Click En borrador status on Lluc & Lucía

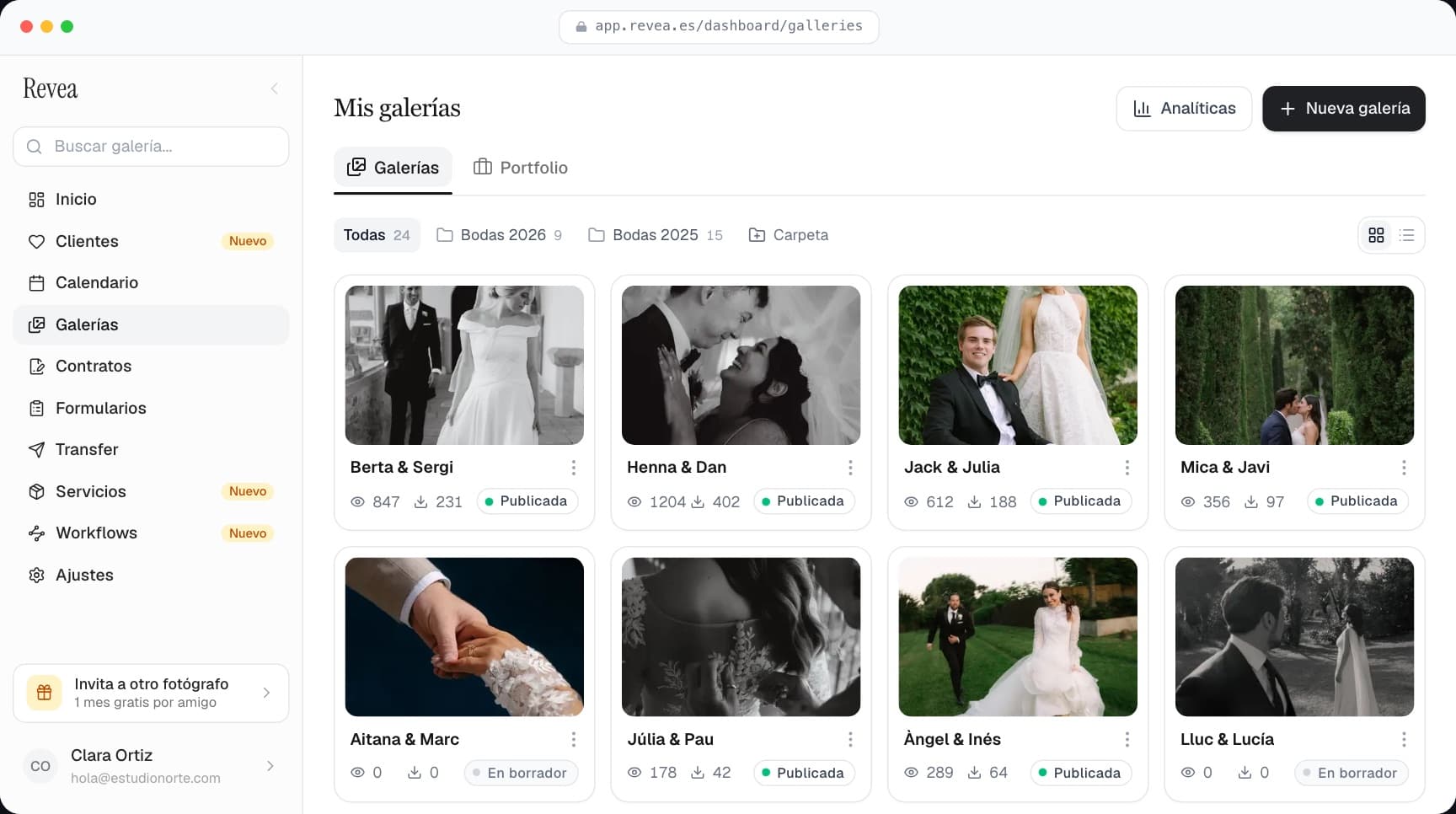1351,773
